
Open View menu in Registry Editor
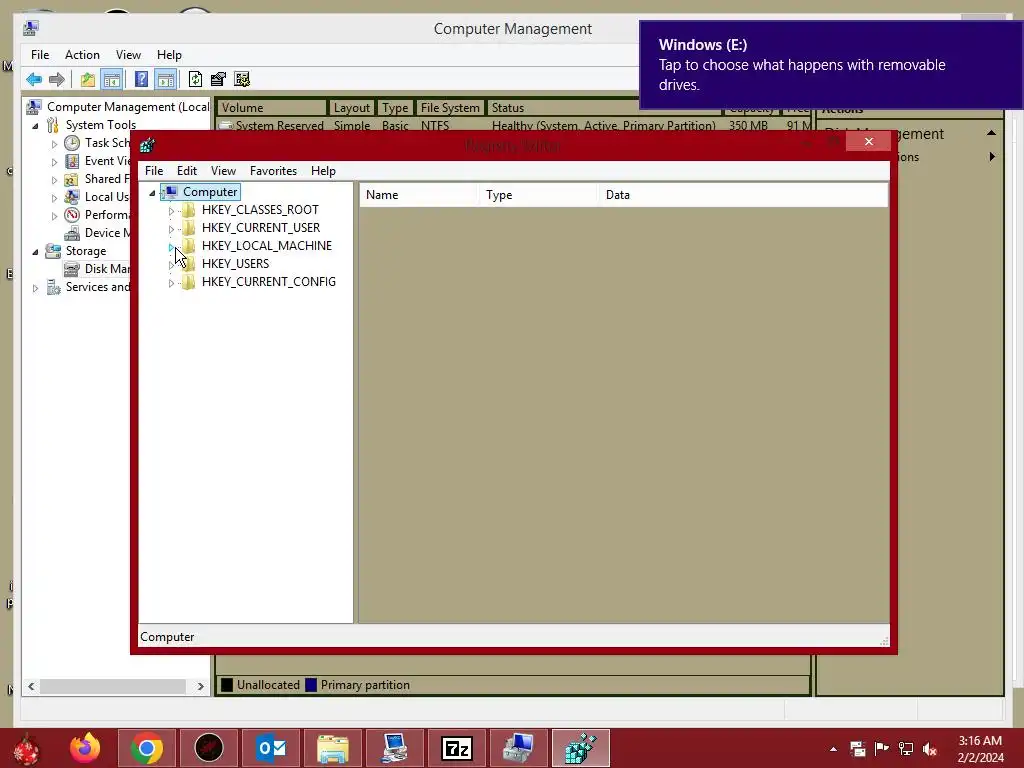223,170
